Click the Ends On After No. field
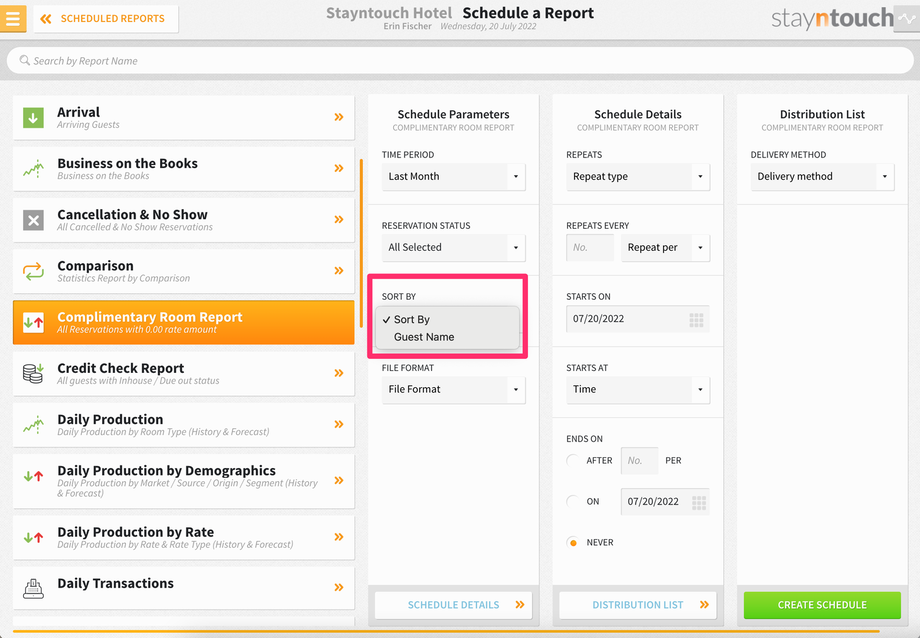 (x=639, y=461)
